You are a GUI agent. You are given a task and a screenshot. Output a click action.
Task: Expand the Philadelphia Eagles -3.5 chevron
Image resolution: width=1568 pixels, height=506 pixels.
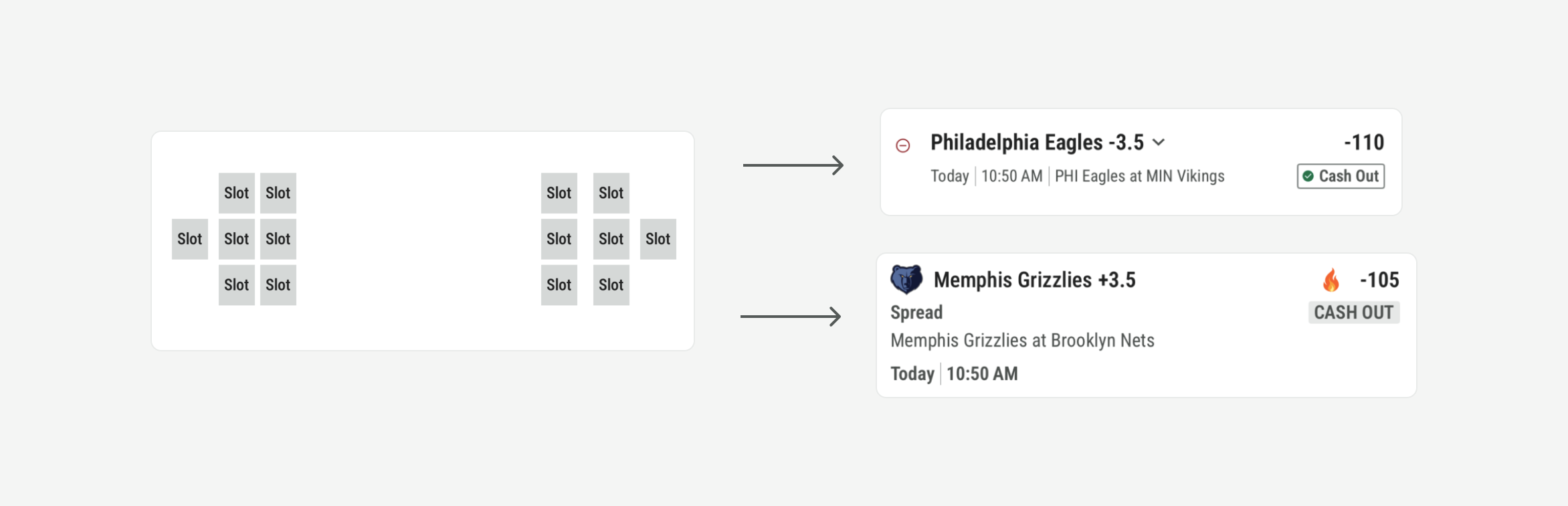(x=1159, y=143)
